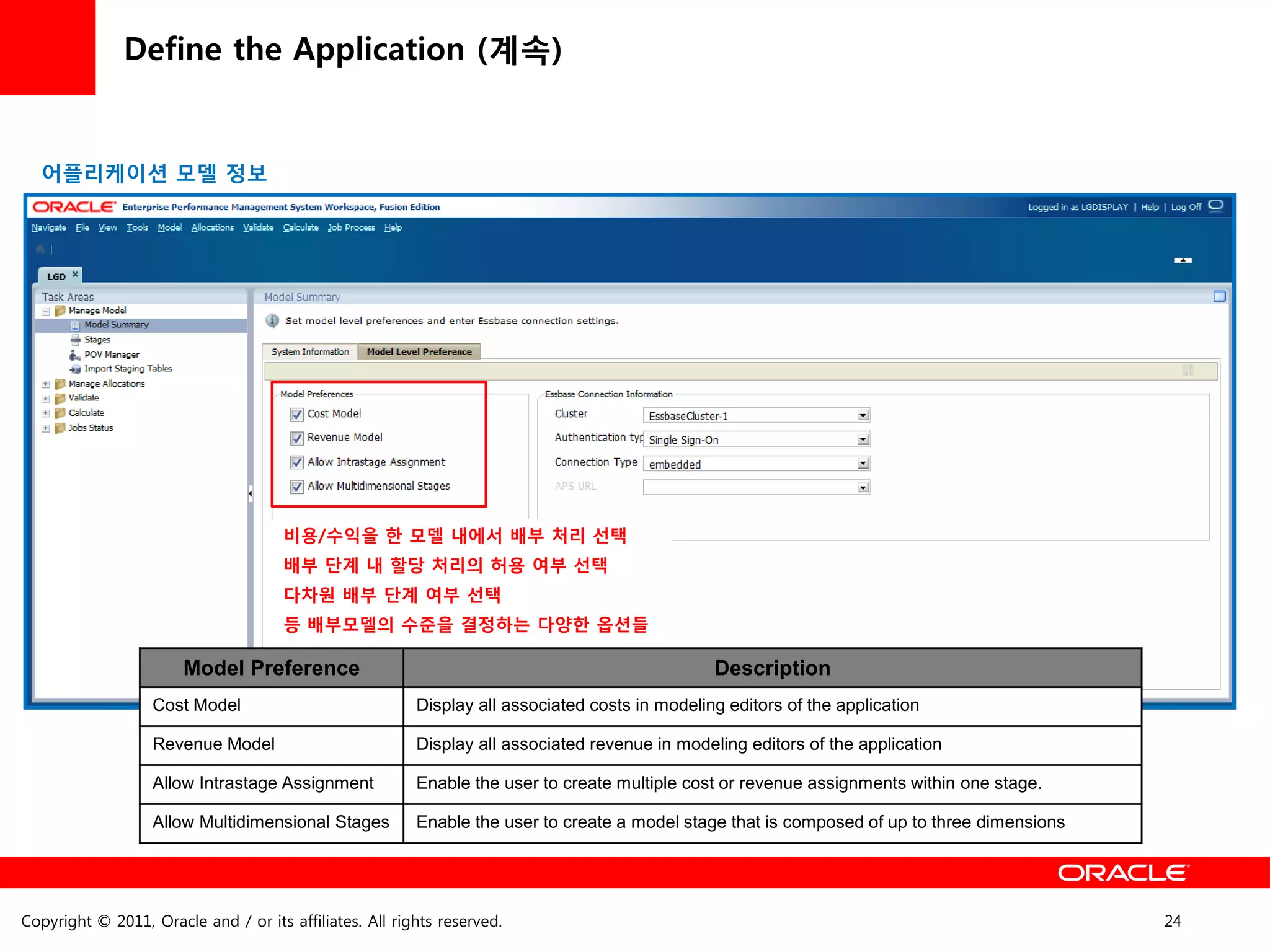Click the Manage Model folder icon
The height and width of the screenshot is (952, 1270).
tap(60, 311)
